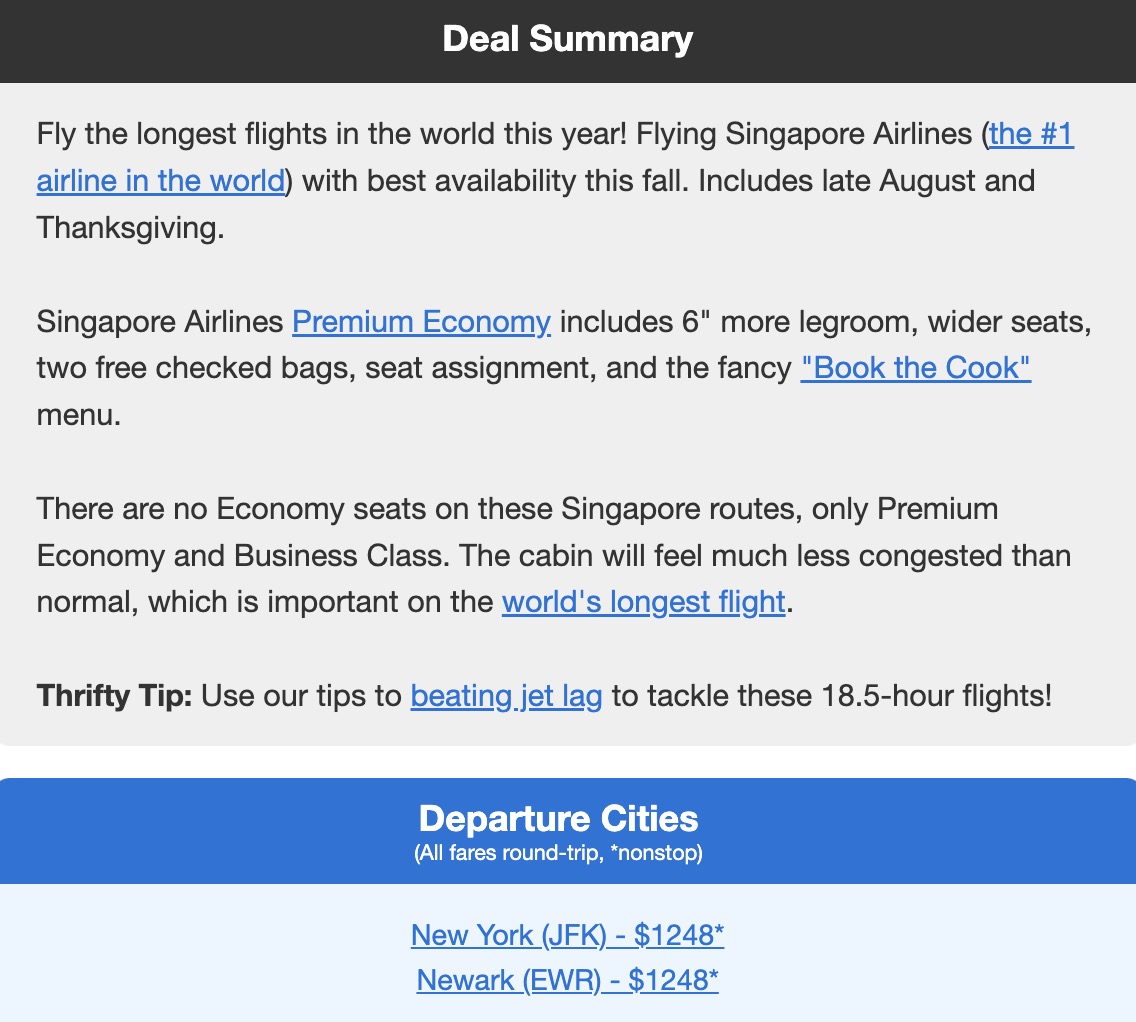
Task: Click the Deal Summary header bar
Action: click(x=567, y=40)
